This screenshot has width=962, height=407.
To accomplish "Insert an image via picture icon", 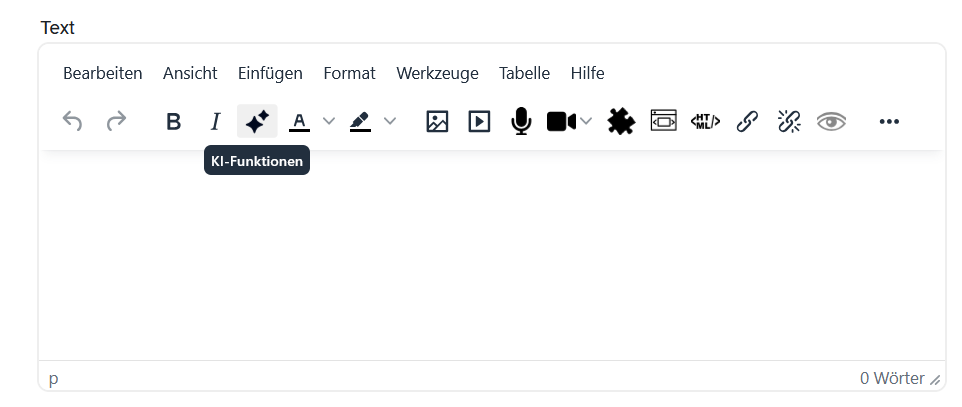I will [x=437, y=122].
